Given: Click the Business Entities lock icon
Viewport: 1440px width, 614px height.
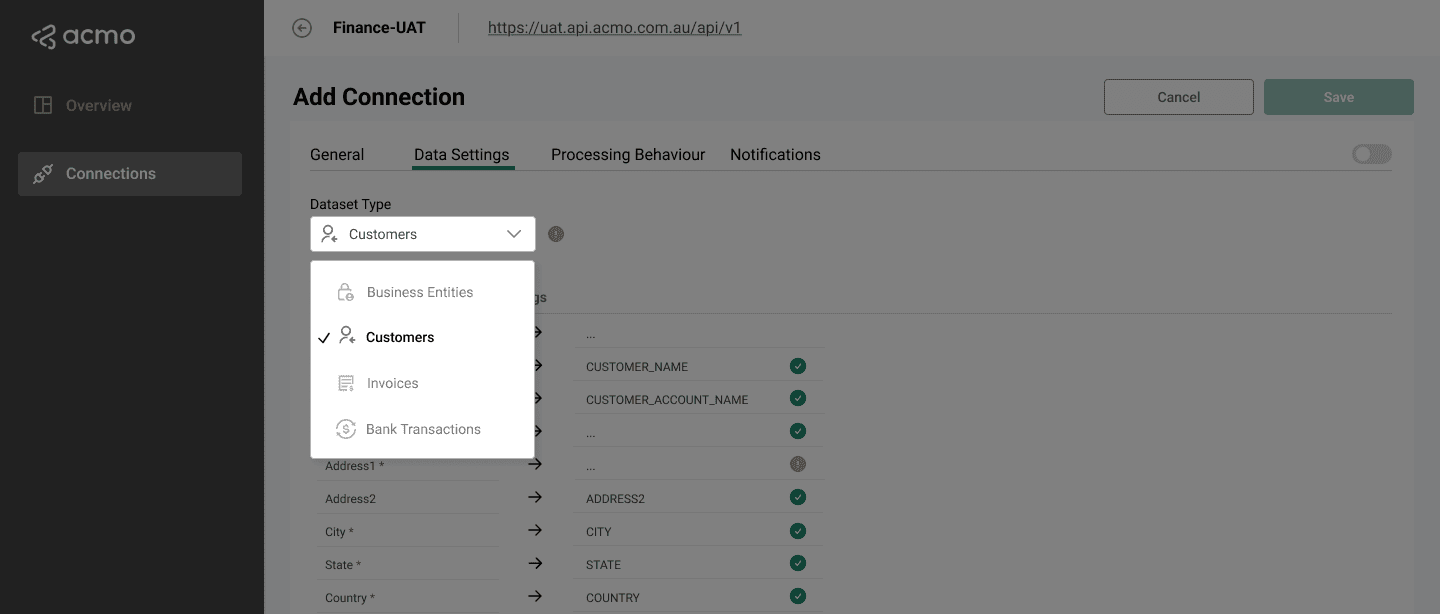Looking at the screenshot, I should [x=345, y=291].
